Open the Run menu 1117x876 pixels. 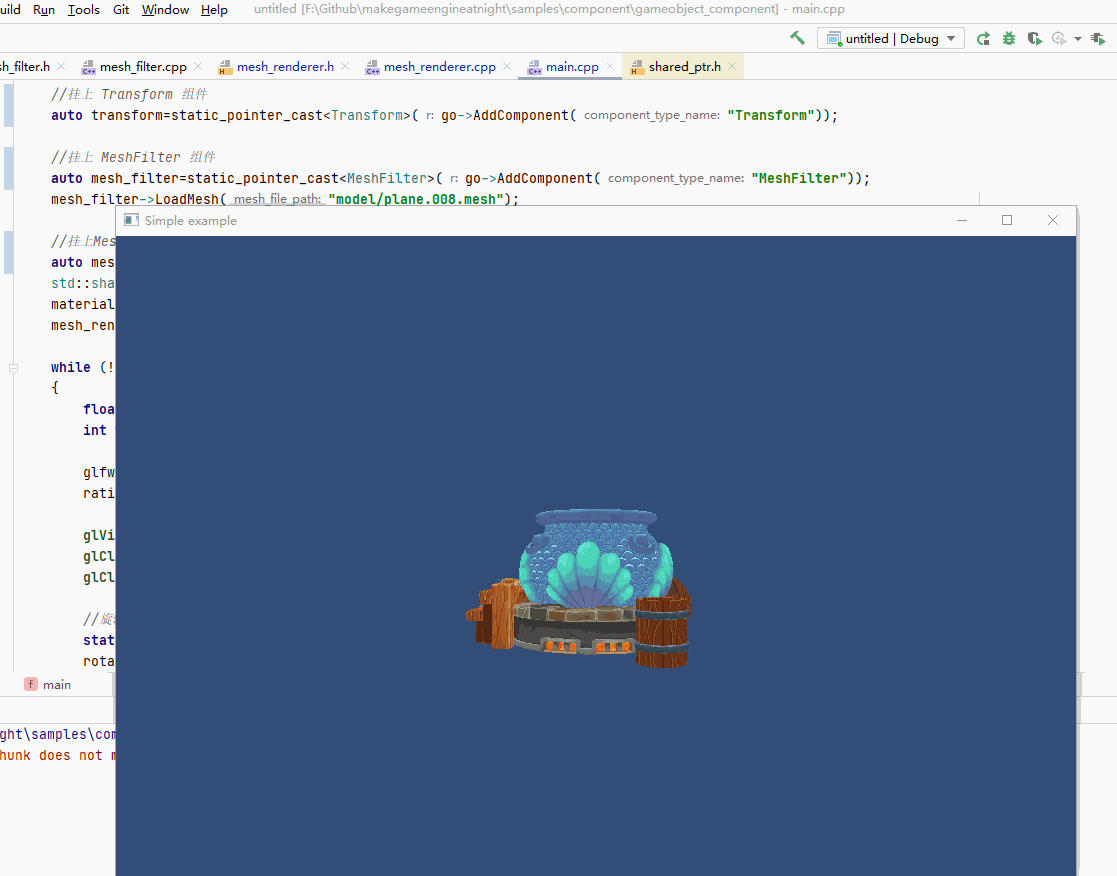tap(43, 10)
